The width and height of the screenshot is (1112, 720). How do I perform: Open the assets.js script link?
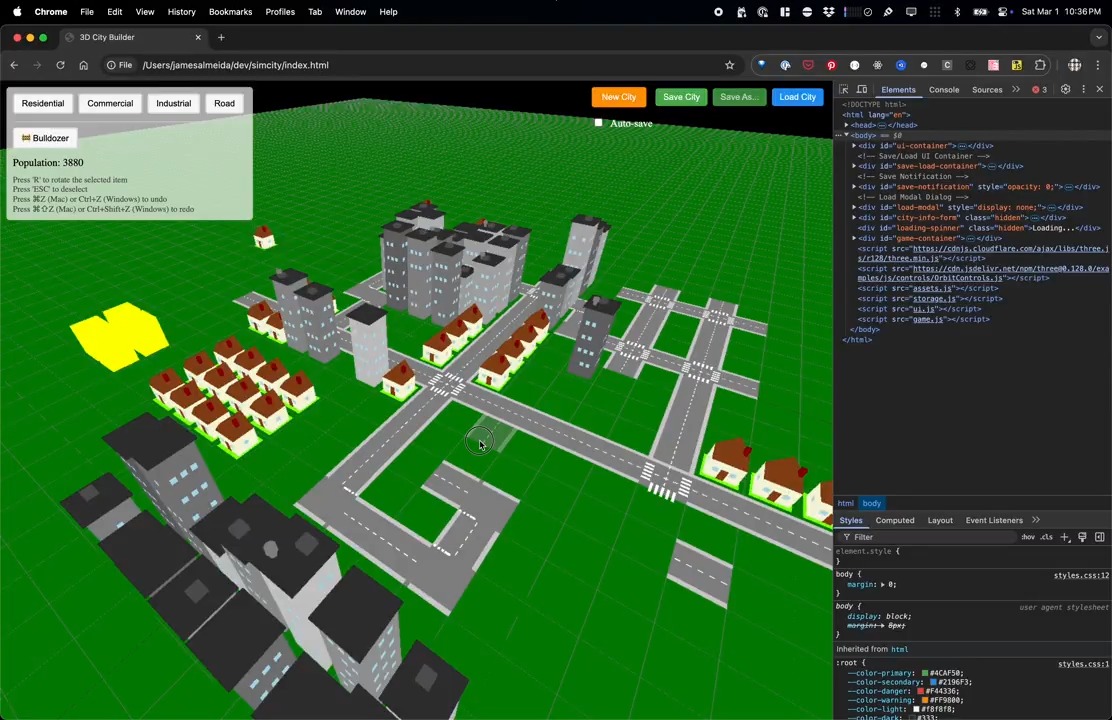pos(931,288)
